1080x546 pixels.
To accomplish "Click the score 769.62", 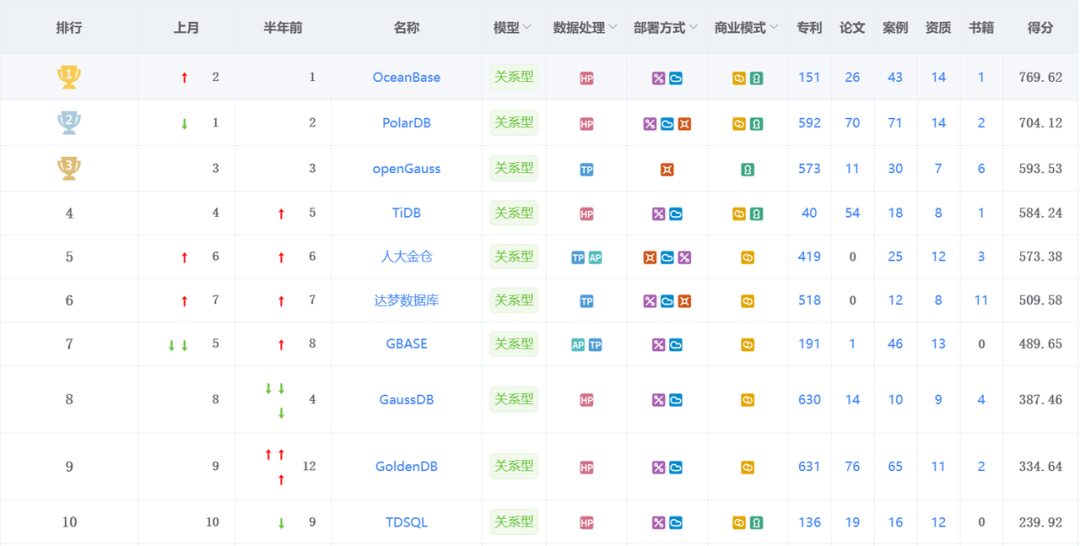I will pyautogui.click(x=1041, y=77).
